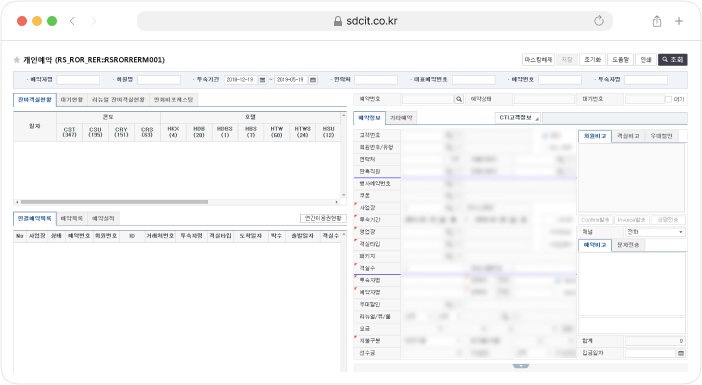Select the 우대할인 tab

(661, 136)
